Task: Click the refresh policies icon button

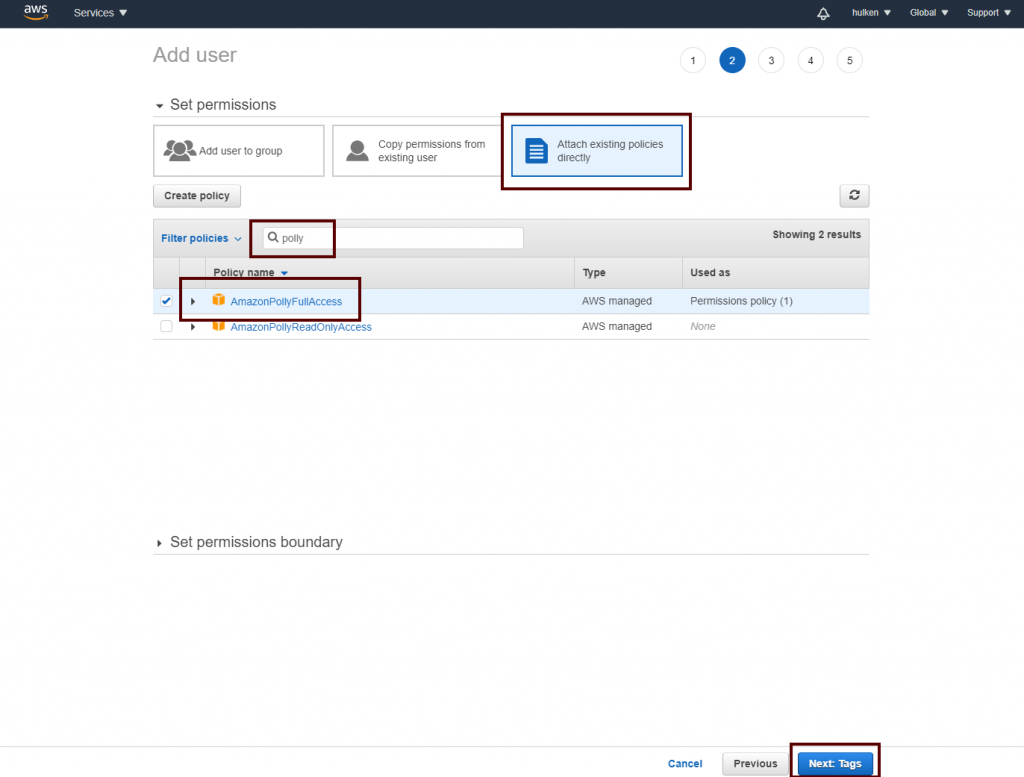Action: pos(854,196)
